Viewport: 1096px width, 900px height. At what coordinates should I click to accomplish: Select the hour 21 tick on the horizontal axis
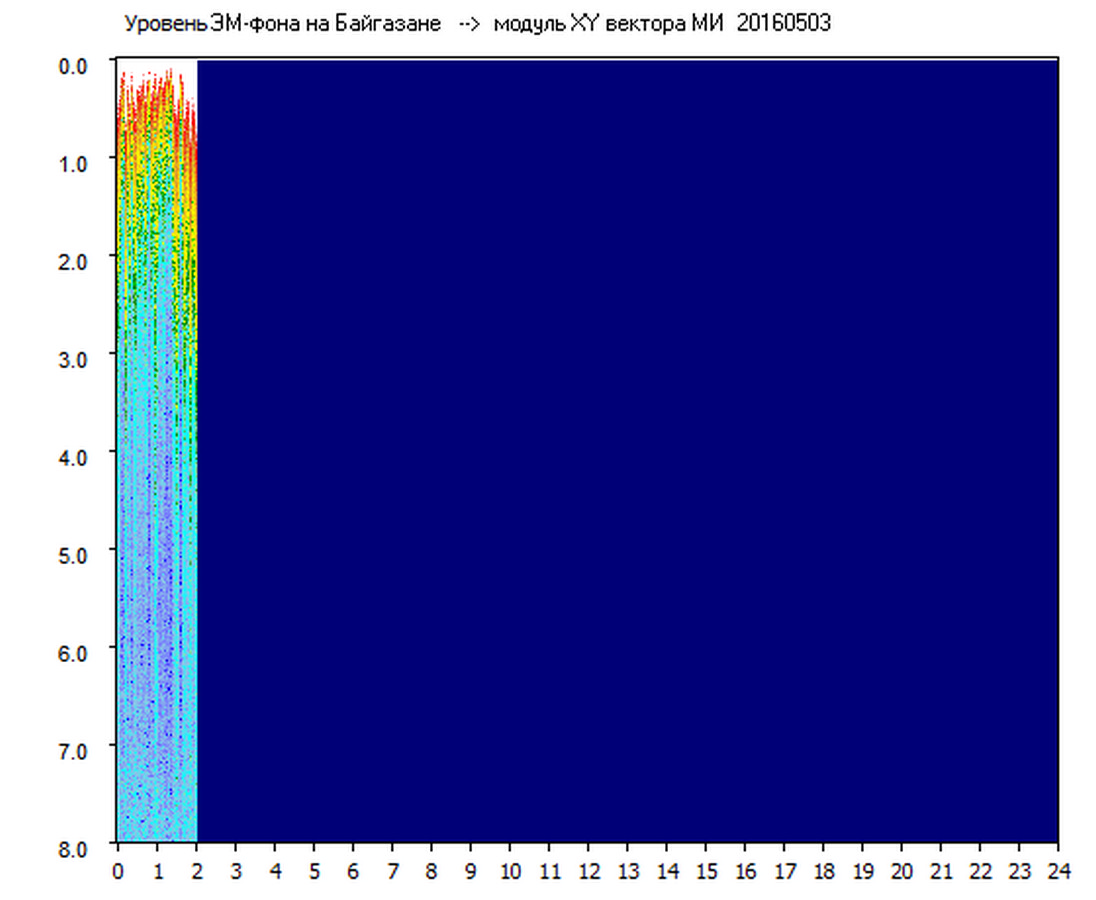pos(941,870)
